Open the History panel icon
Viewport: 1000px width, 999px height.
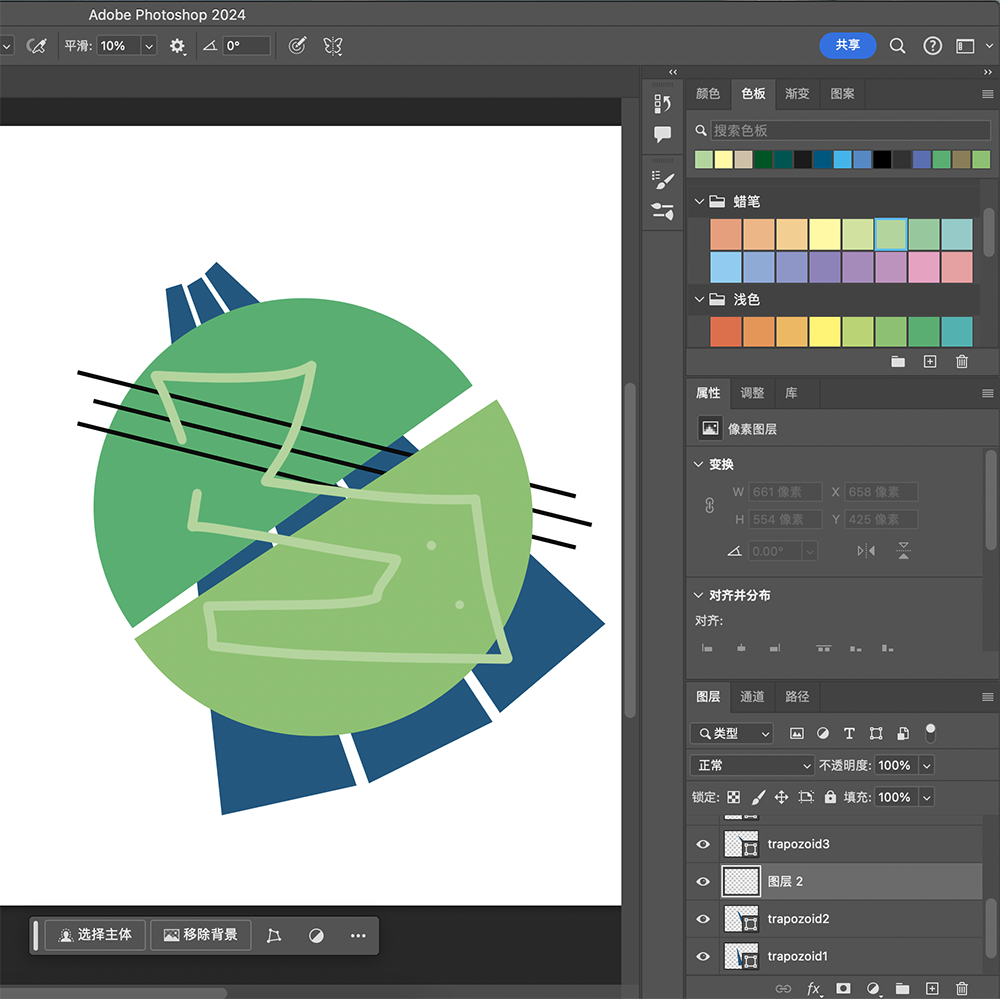(662, 104)
